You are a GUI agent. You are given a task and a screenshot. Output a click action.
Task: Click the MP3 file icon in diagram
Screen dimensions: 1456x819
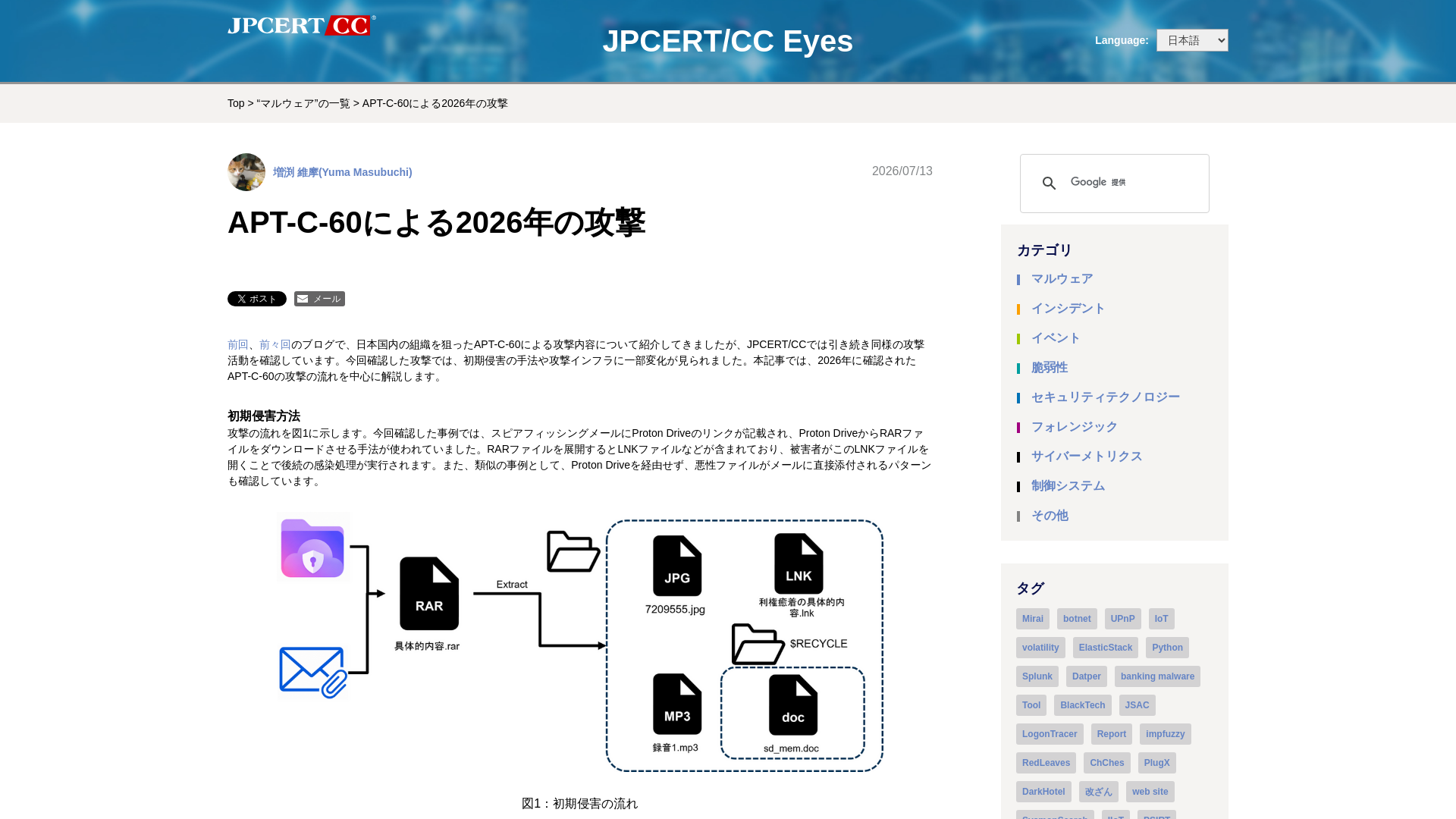tap(677, 704)
